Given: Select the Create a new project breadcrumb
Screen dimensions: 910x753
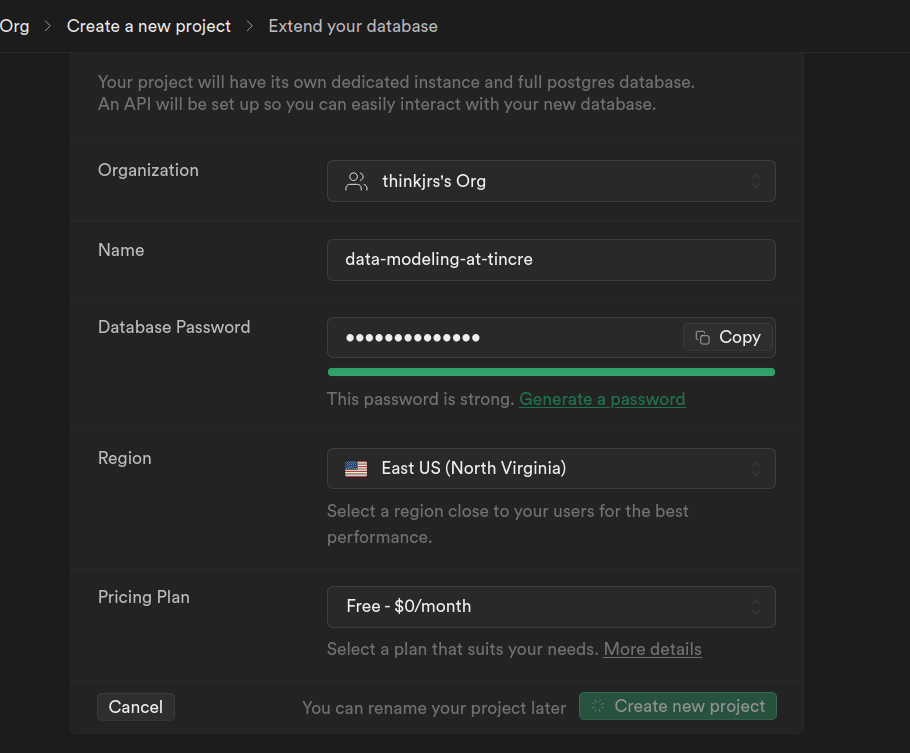Looking at the screenshot, I should tap(149, 26).
